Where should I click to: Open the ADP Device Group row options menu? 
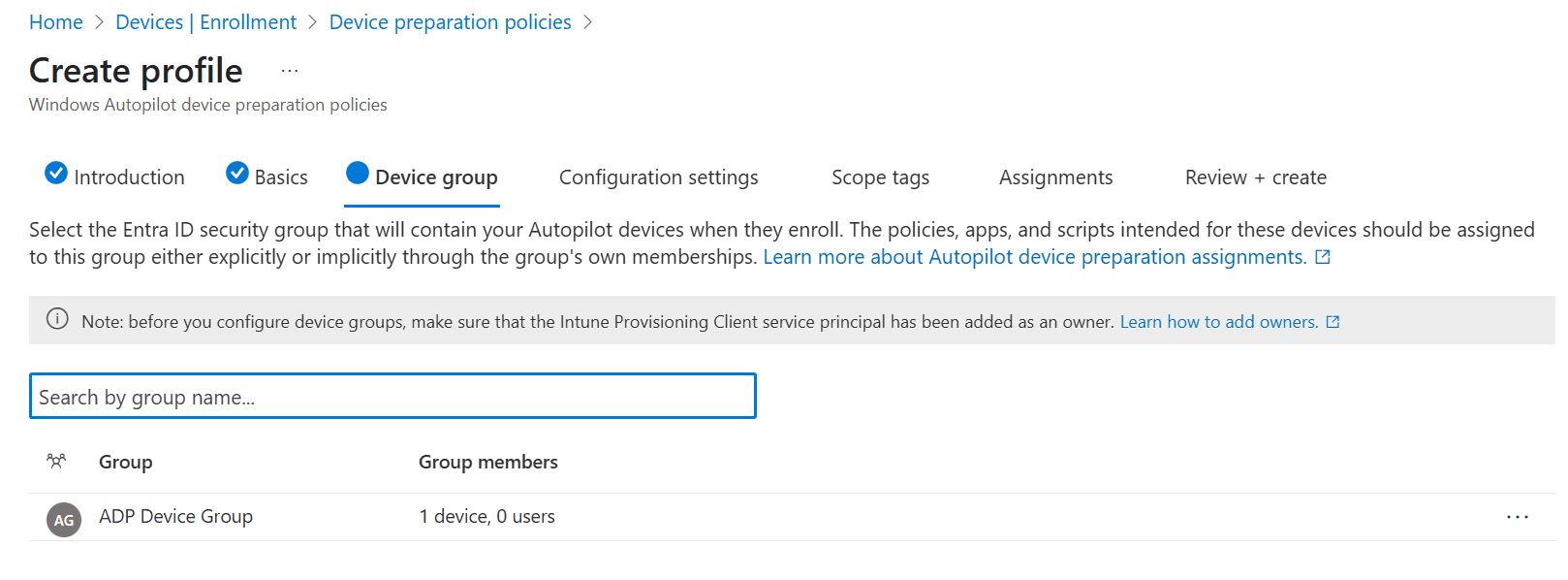coord(1517,517)
